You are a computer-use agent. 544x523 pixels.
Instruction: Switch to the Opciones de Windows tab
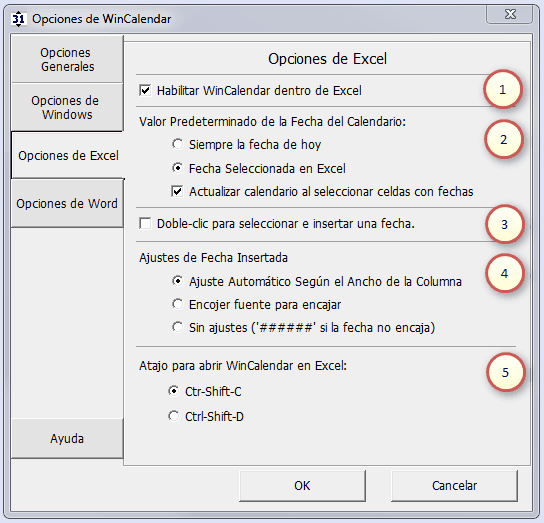67,107
